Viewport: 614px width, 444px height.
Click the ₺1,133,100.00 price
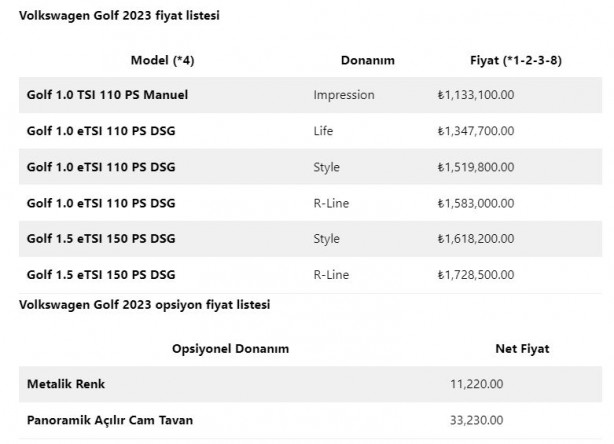[475, 95]
